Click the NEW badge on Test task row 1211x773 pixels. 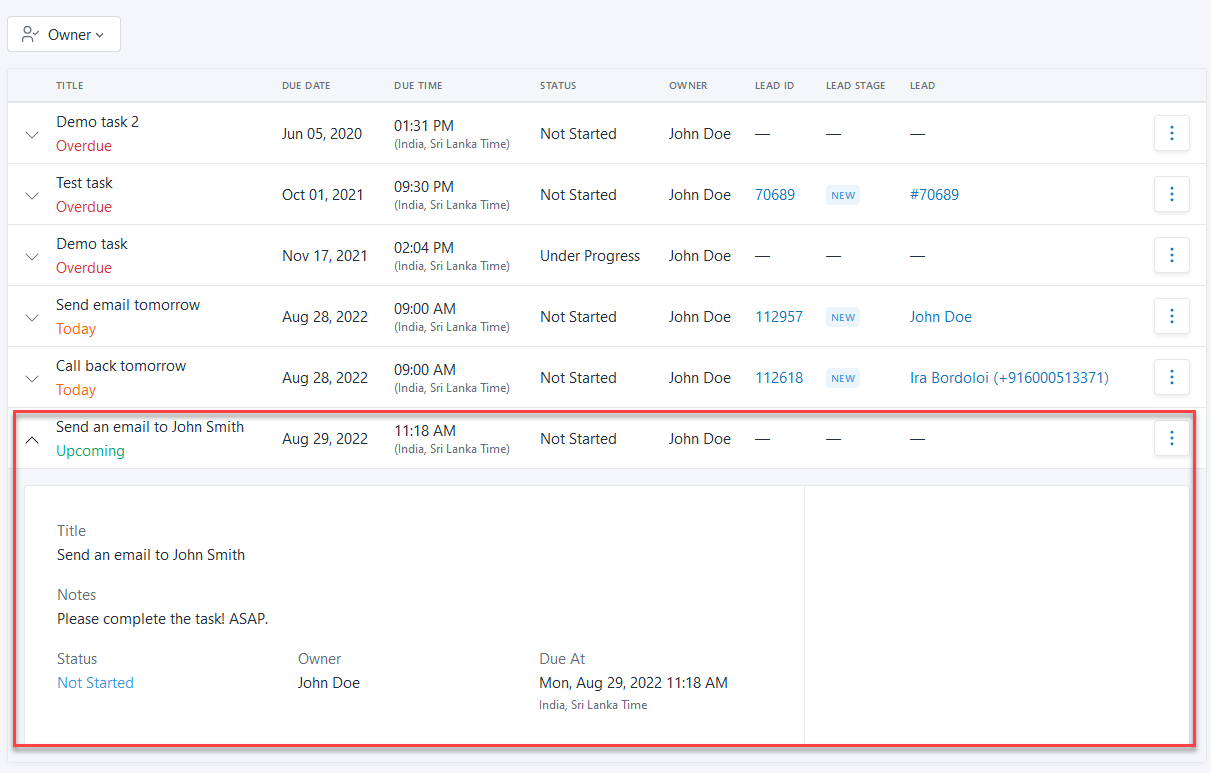(843, 195)
